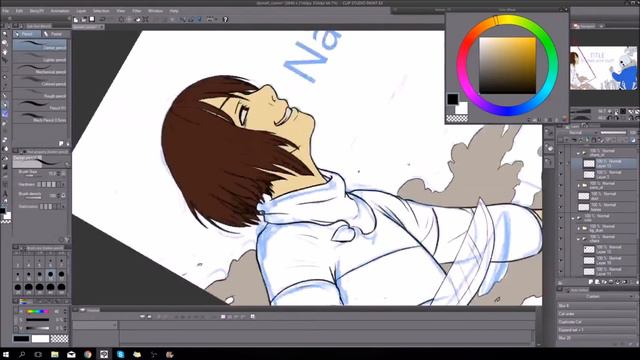Click the Fill bucket toolbar icon
Screen dimensions: 640x360
point(138,19)
